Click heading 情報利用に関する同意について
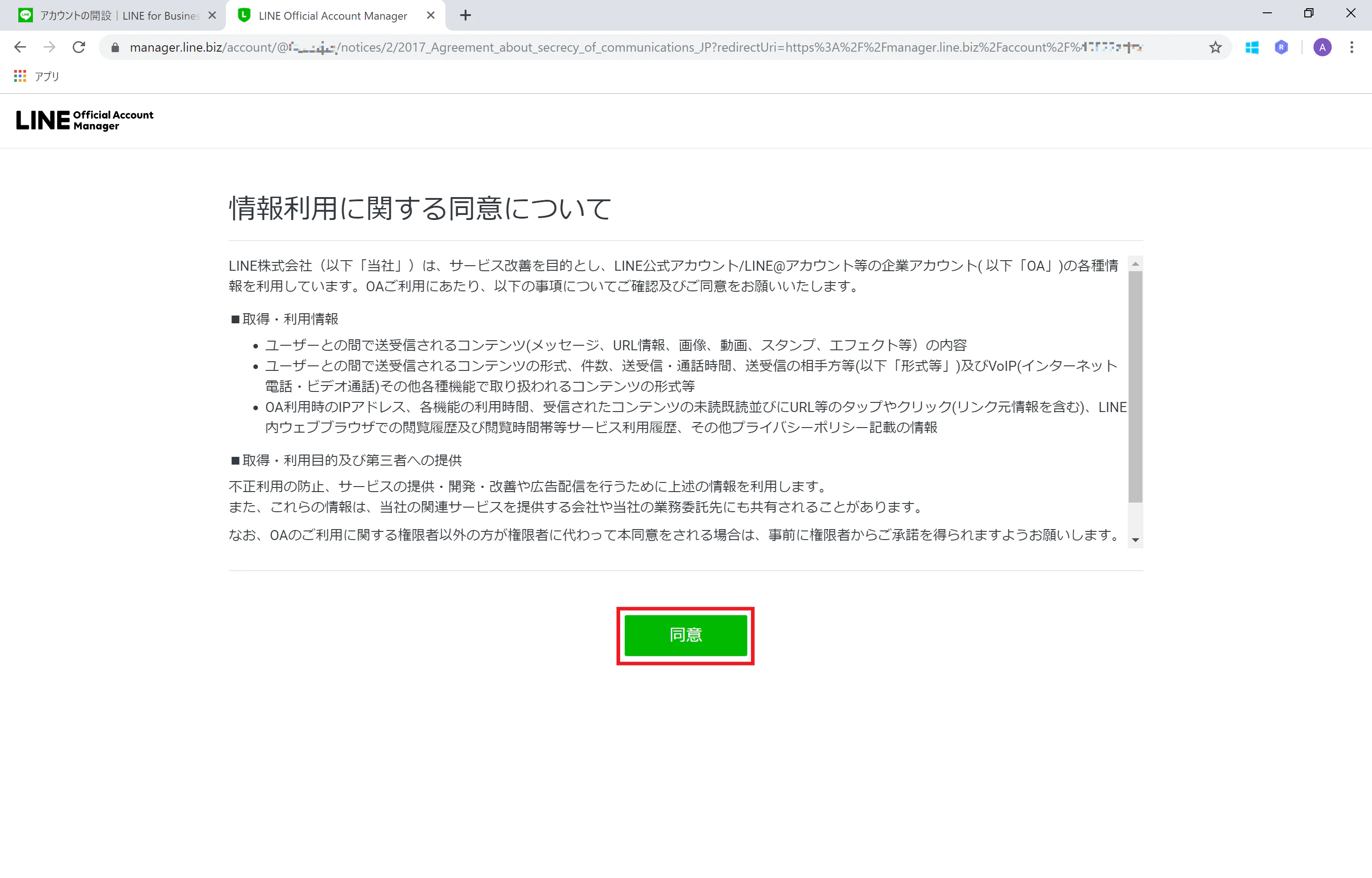 [x=420, y=208]
